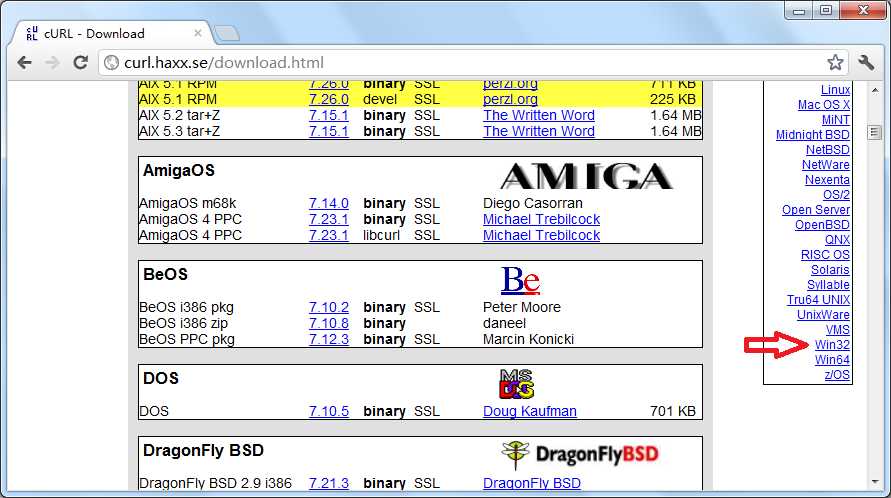Image resolution: width=891 pixels, height=498 pixels.
Task: Open RISC OS link in sidebar
Action: click(x=825, y=255)
